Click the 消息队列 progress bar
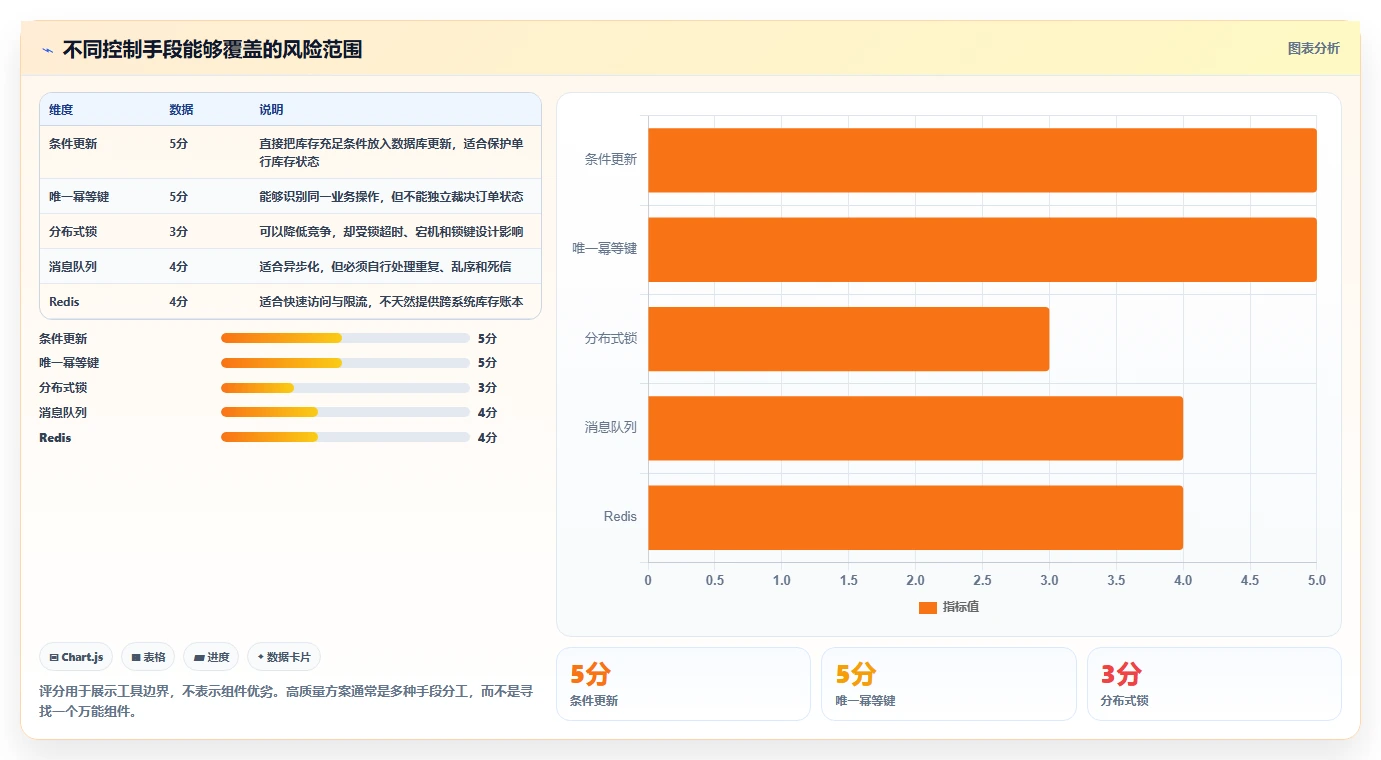This screenshot has width=1381, height=760. pos(345,412)
